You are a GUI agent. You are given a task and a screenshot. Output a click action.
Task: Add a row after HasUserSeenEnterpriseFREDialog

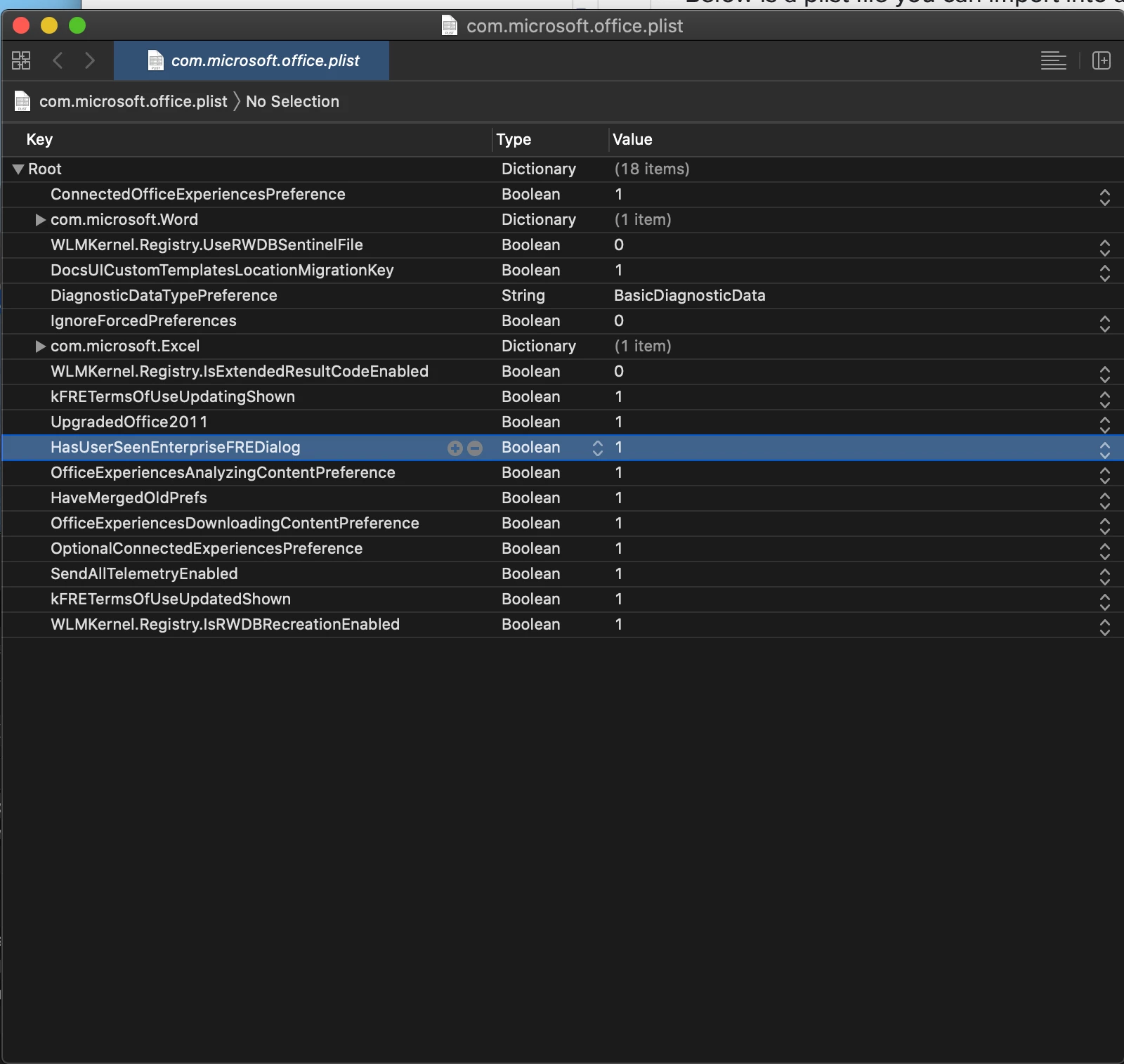[x=455, y=448]
